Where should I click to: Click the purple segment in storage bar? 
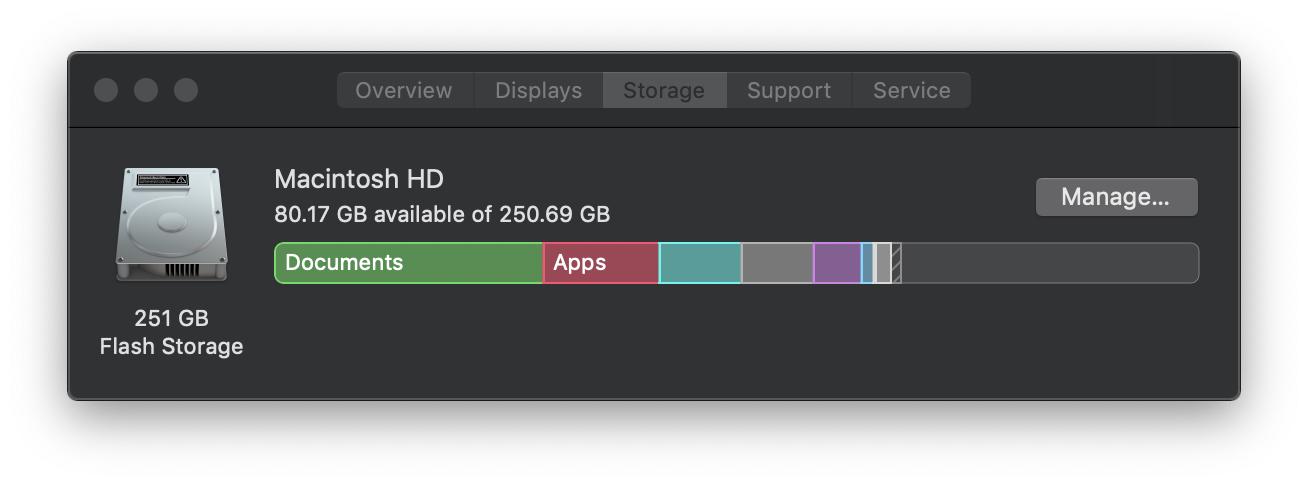click(837, 263)
